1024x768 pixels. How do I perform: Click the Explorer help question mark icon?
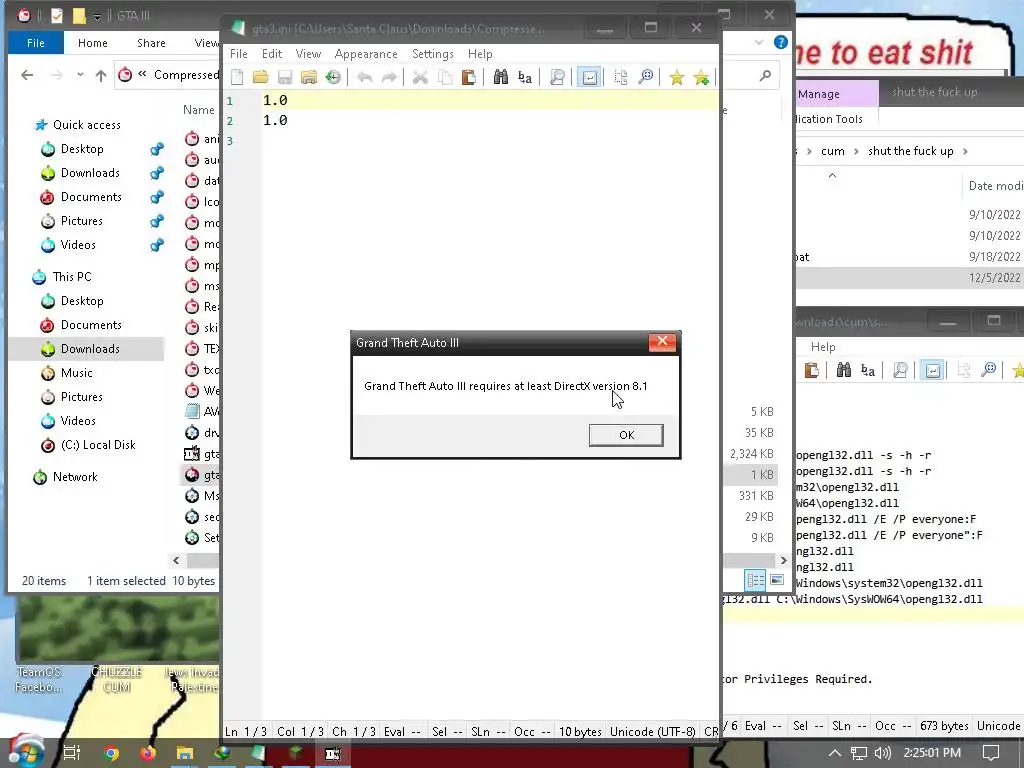[x=780, y=42]
